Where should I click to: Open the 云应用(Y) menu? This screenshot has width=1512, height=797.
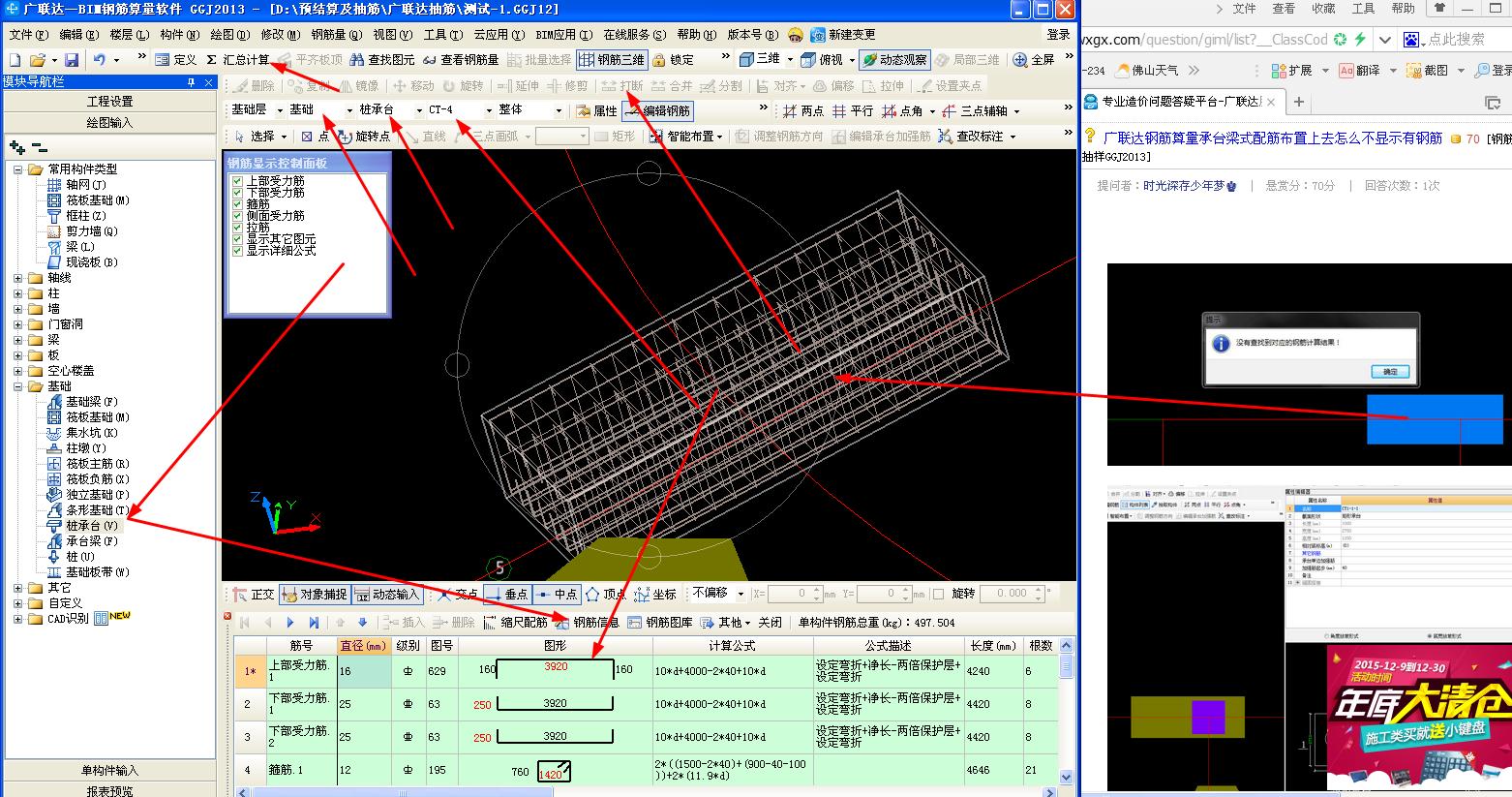499,34
